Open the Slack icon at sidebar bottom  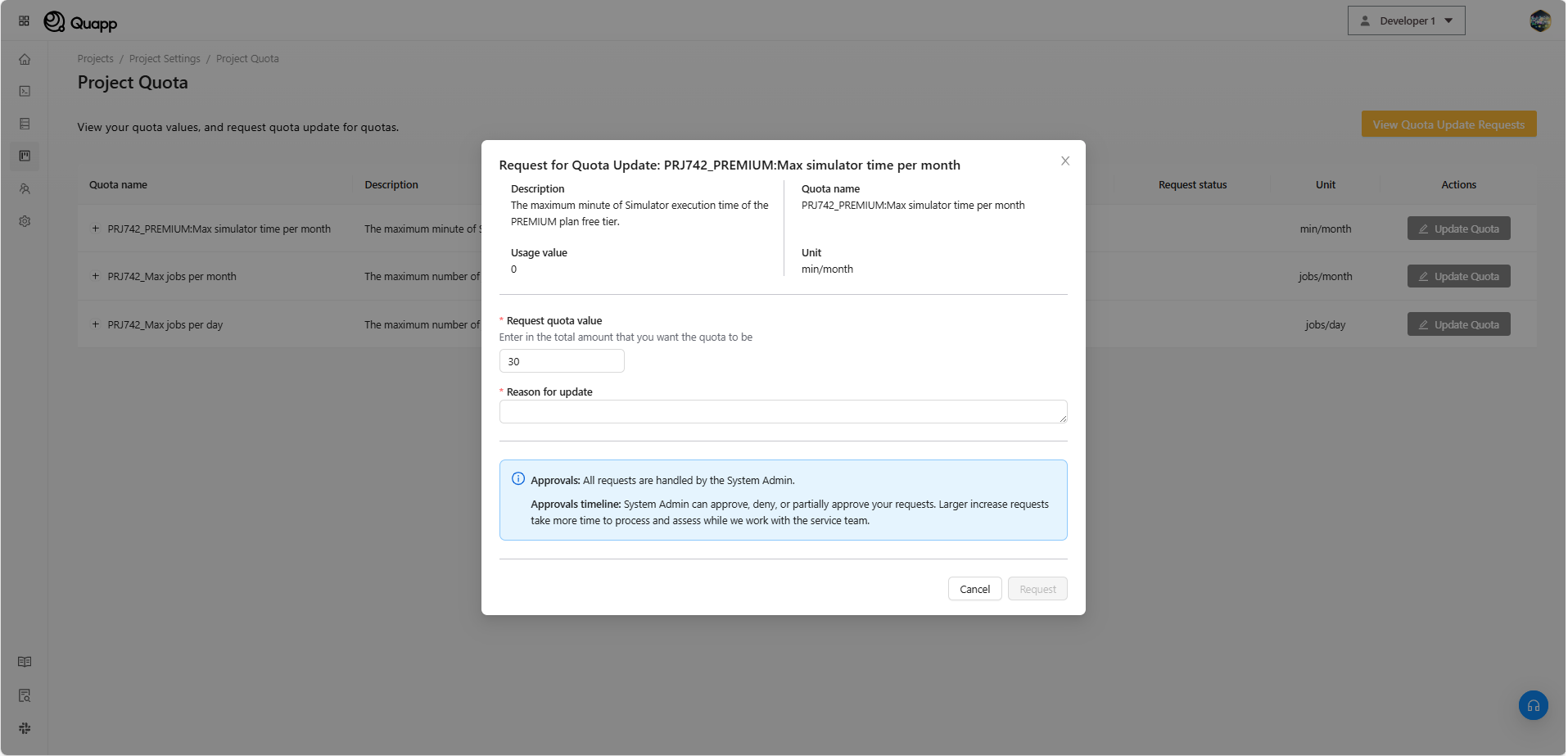click(x=25, y=728)
